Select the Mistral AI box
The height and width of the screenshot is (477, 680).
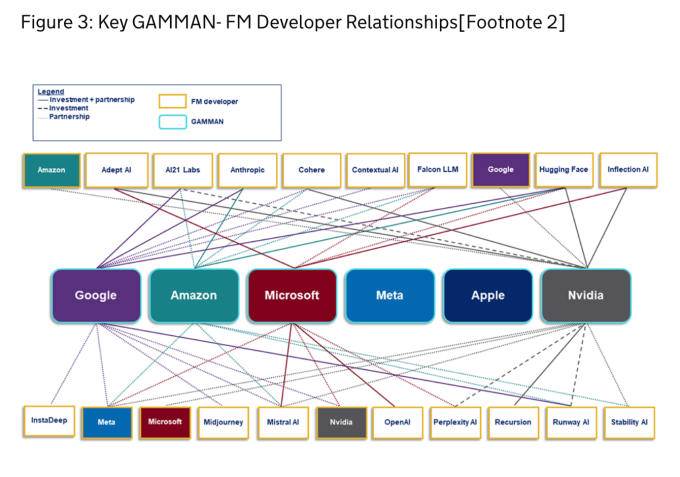pyautogui.click(x=282, y=422)
